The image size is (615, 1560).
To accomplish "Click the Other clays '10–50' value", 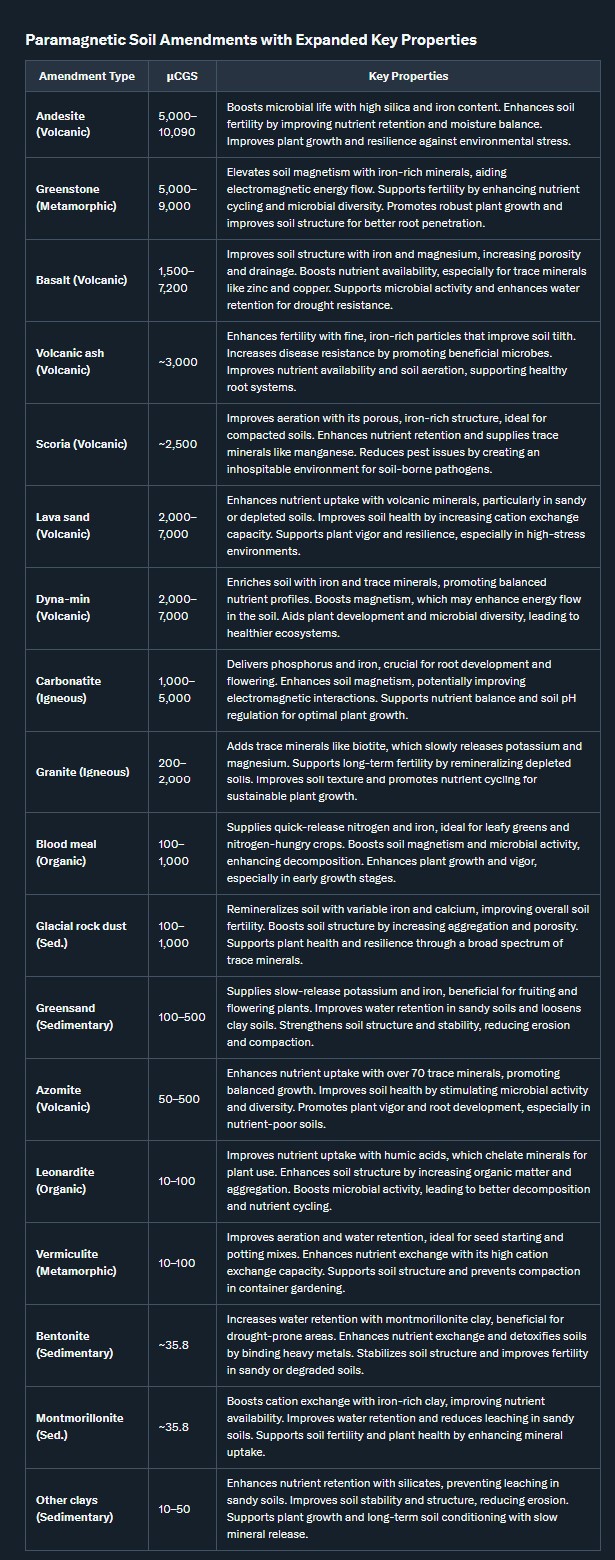I will coord(177,1508).
